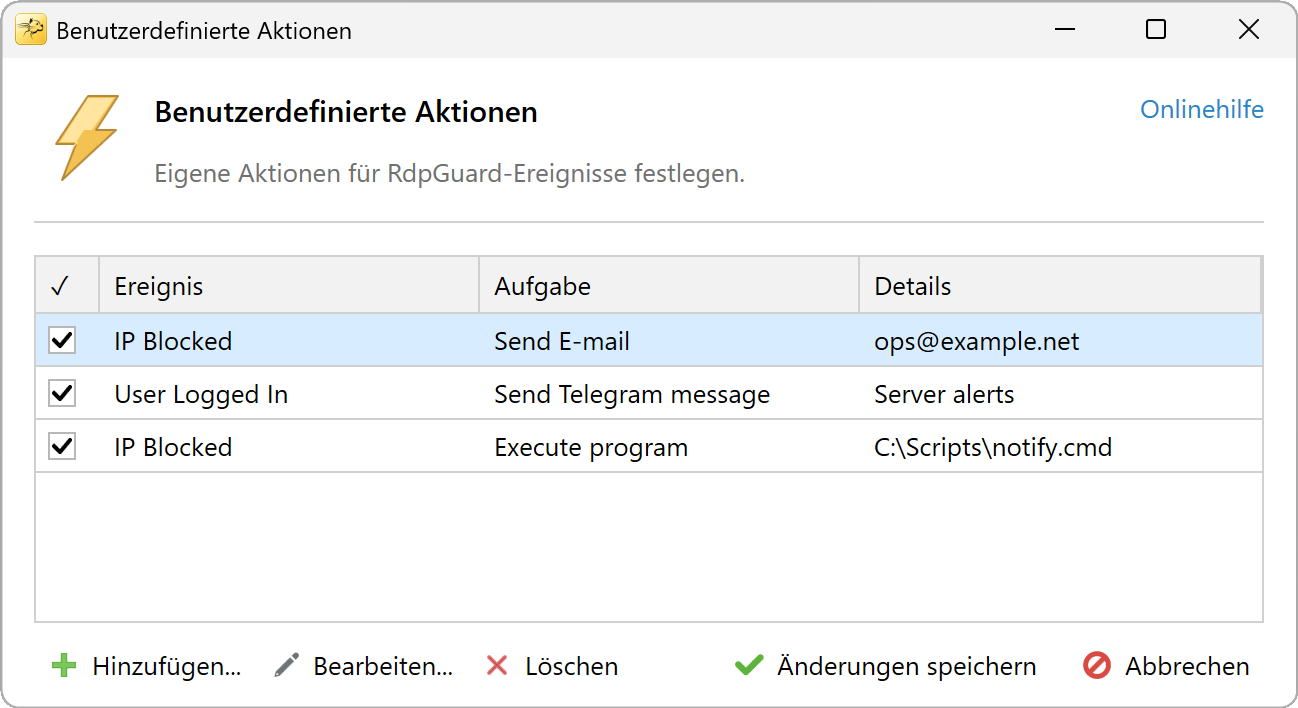Maximize the Benutzerdefinierte Aktionen window
The width and height of the screenshot is (1298, 708).
(1156, 30)
